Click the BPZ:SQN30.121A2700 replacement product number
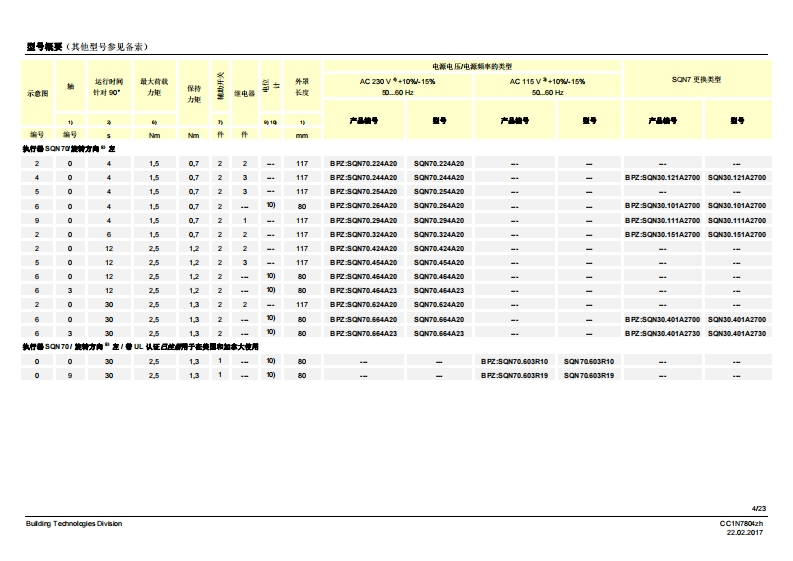 pyautogui.click(x=662, y=177)
